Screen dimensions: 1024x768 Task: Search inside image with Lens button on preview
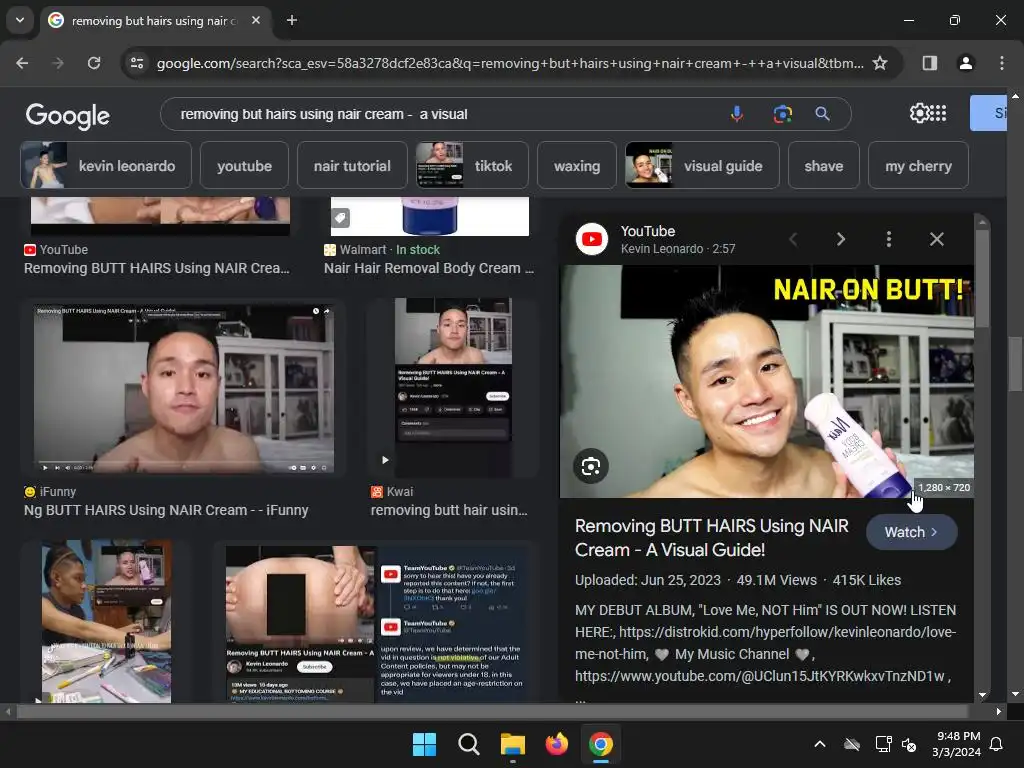[590, 466]
